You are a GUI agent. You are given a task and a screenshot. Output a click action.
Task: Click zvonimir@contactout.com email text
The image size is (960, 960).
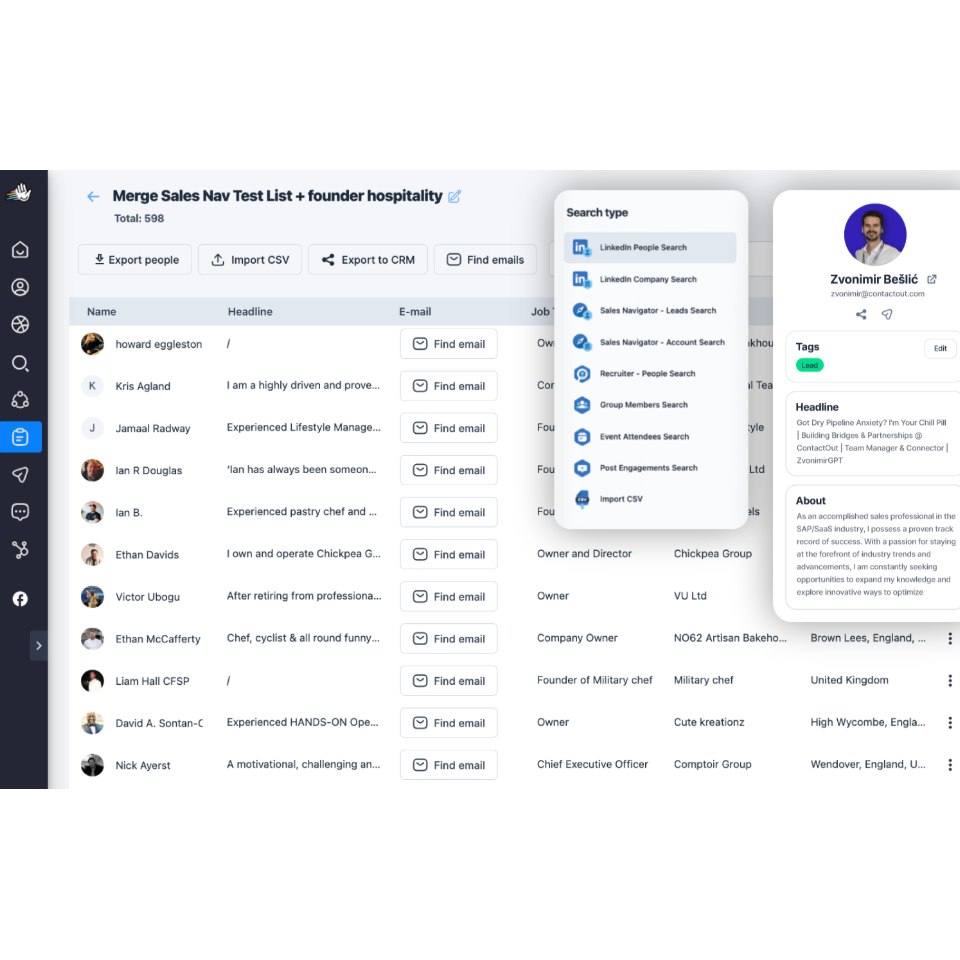(877, 294)
